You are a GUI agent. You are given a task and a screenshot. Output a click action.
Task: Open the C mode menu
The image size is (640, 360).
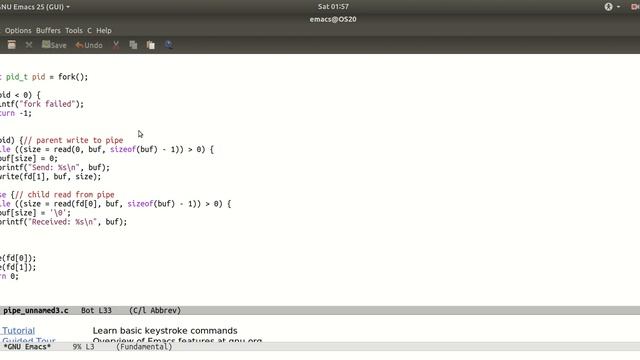click(x=89, y=30)
